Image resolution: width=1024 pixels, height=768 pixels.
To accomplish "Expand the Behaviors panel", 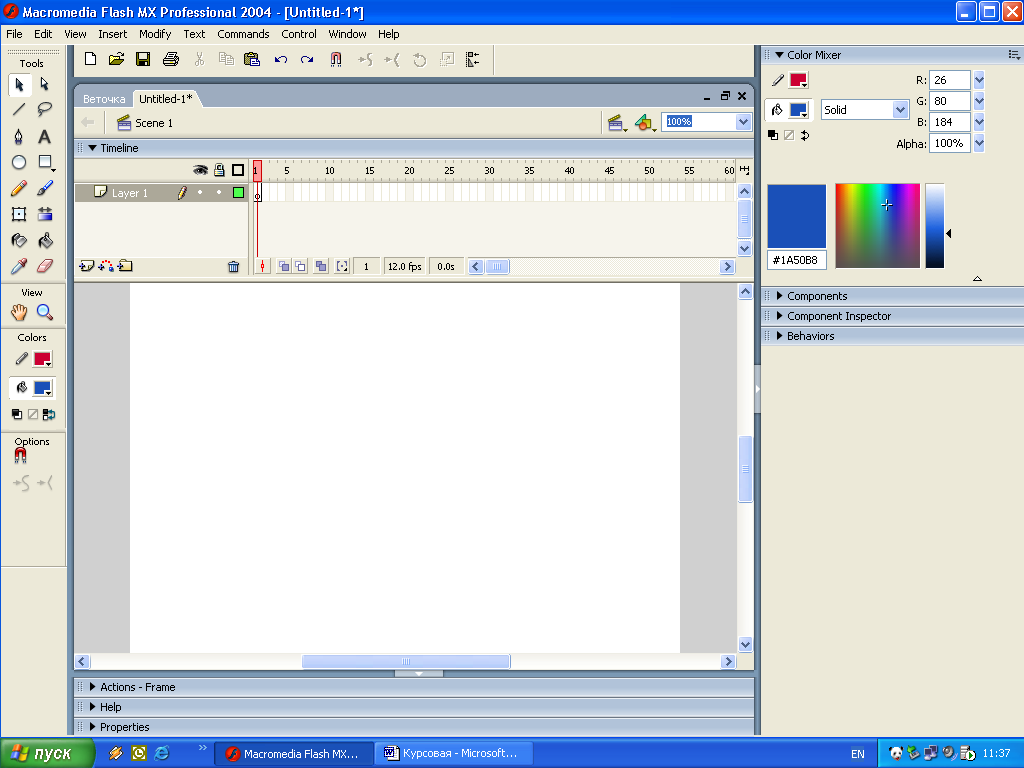I will [x=779, y=336].
